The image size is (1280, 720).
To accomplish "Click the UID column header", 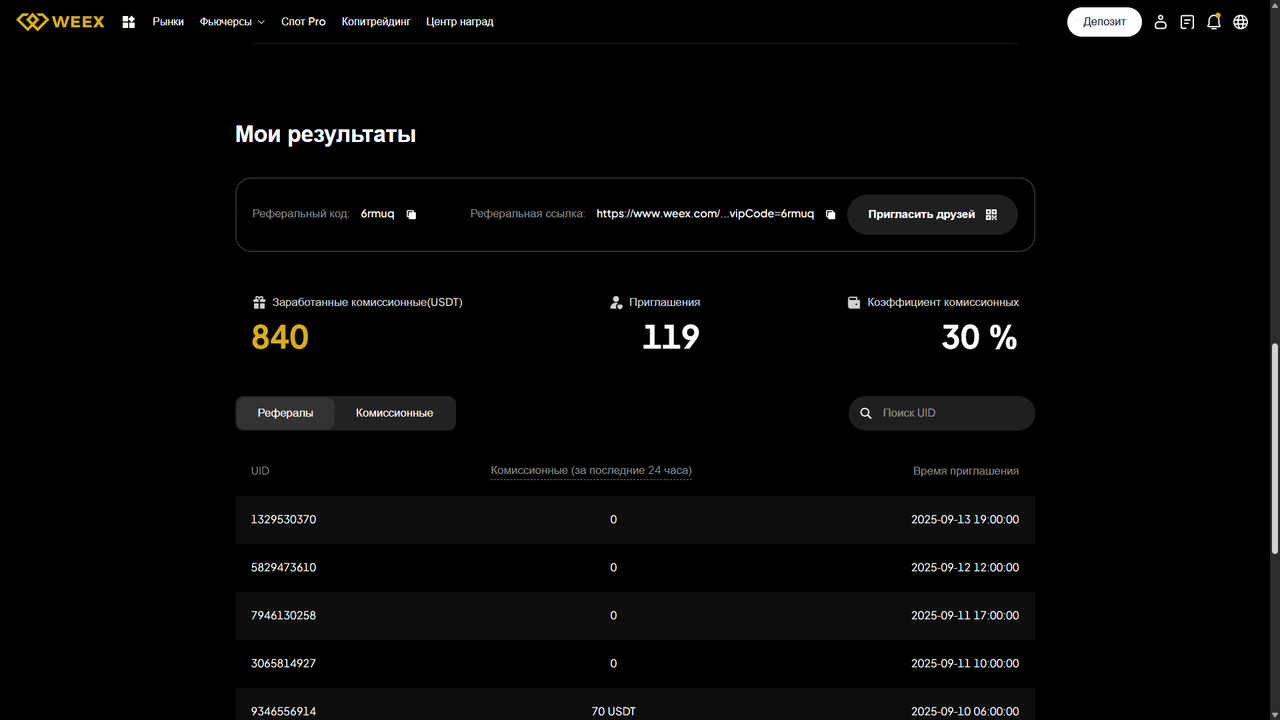I will [x=260, y=471].
